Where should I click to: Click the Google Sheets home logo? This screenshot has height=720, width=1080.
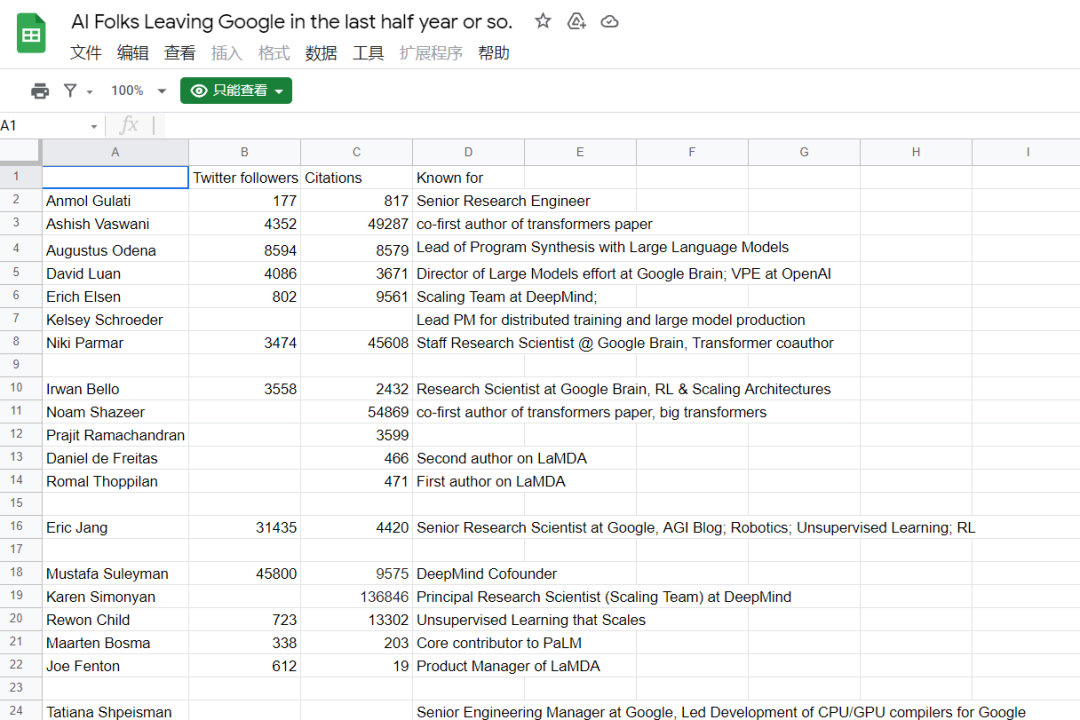(x=32, y=34)
